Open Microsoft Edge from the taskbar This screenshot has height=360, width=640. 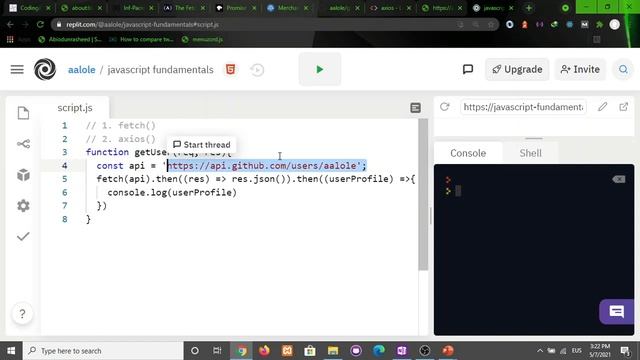click(379, 351)
